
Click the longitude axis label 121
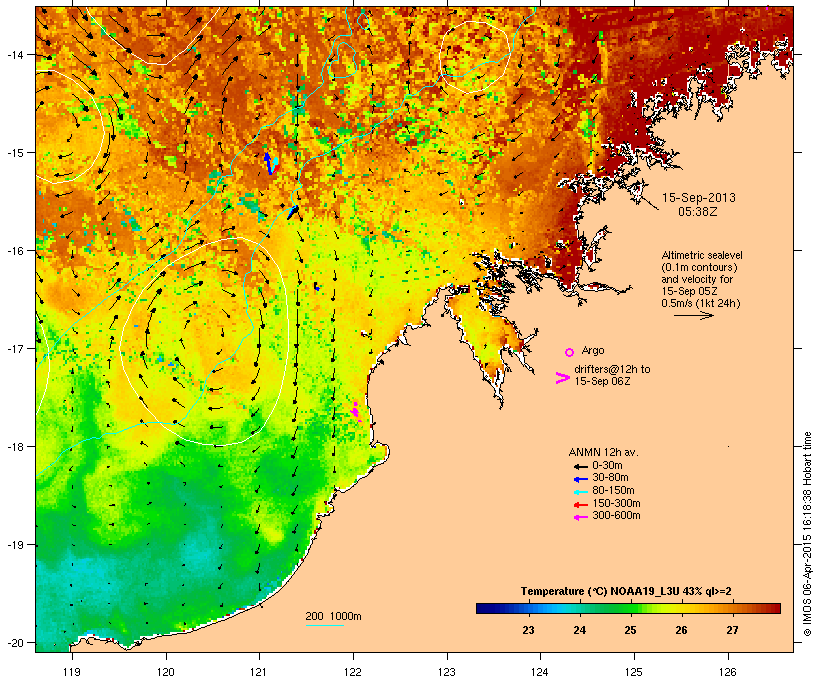[259, 672]
